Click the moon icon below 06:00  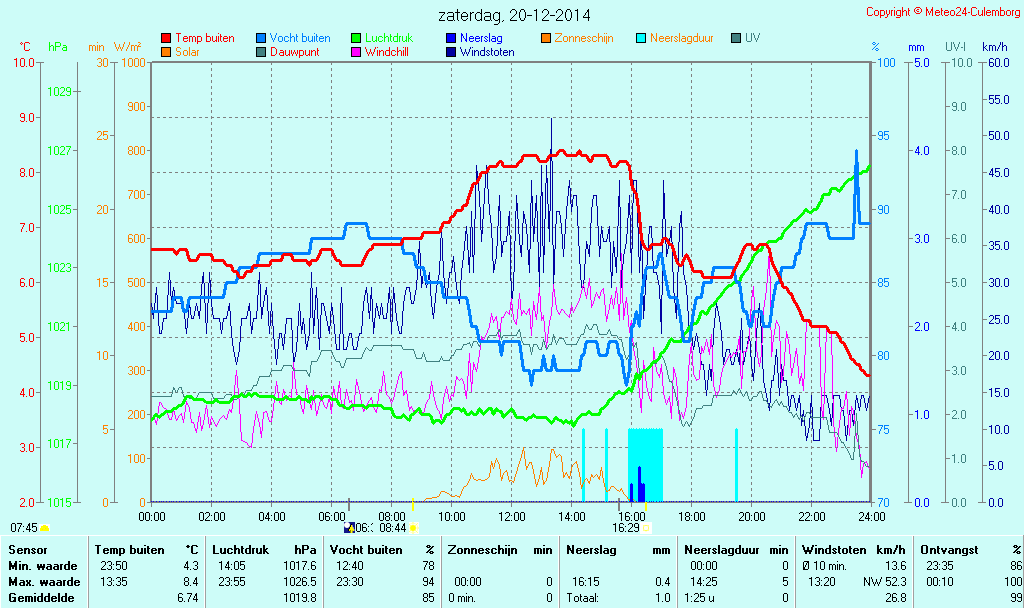(x=349, y=527)
